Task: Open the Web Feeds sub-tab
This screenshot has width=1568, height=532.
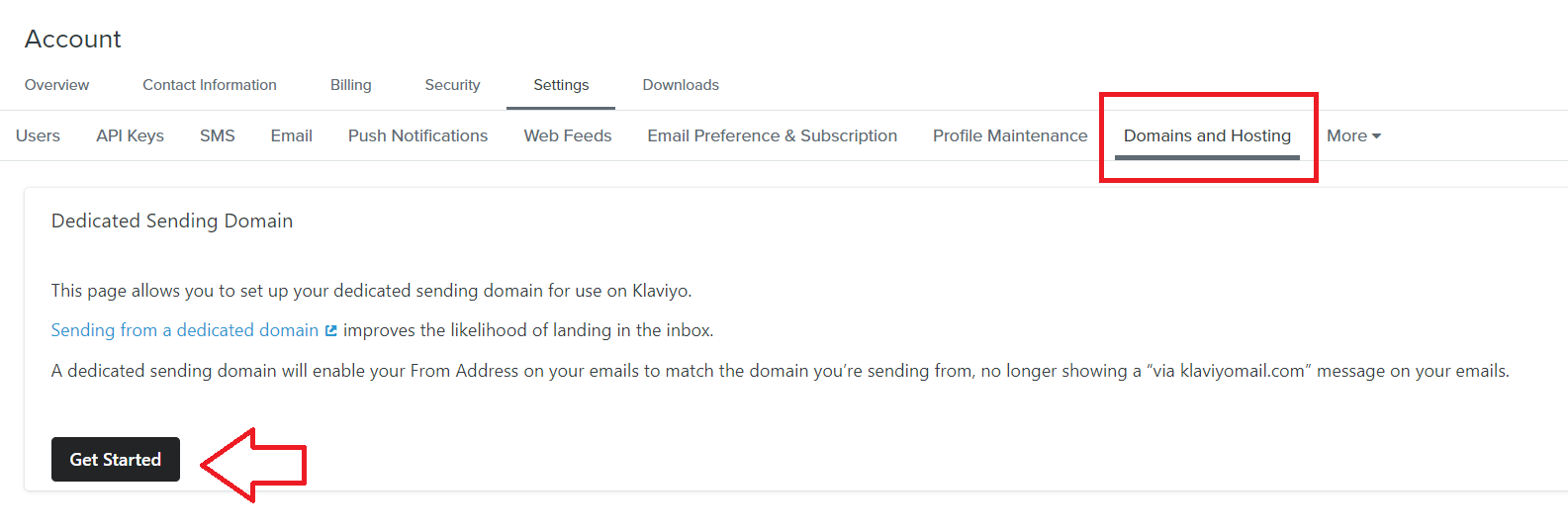Action: coord(568,135)
